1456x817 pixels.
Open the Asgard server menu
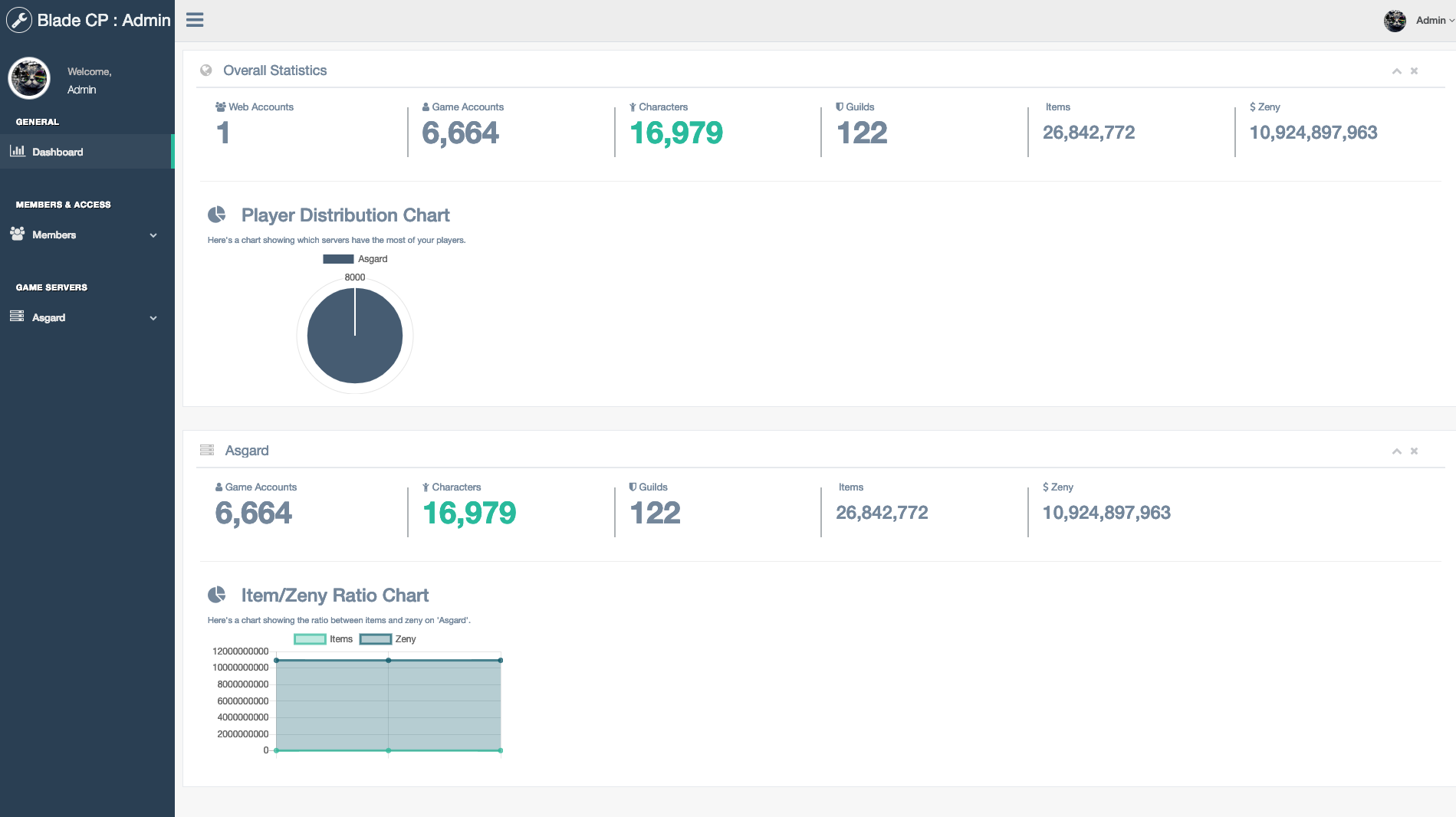pos(87,317)
